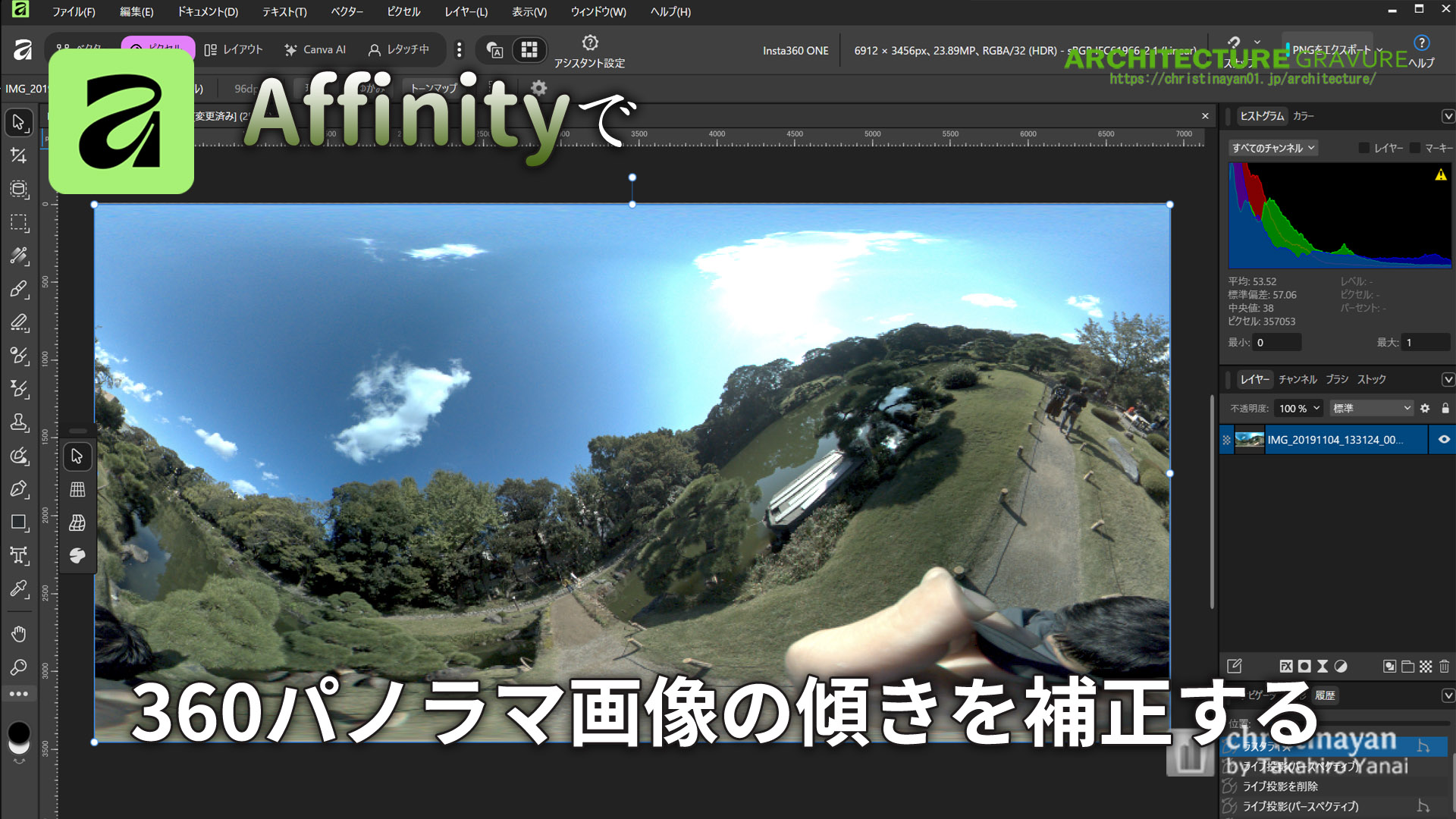Image resolution: width=1456 pixels, height=819 pixels.
Task: Click the アシスタント設定 button
Action: tap(589, 50)
